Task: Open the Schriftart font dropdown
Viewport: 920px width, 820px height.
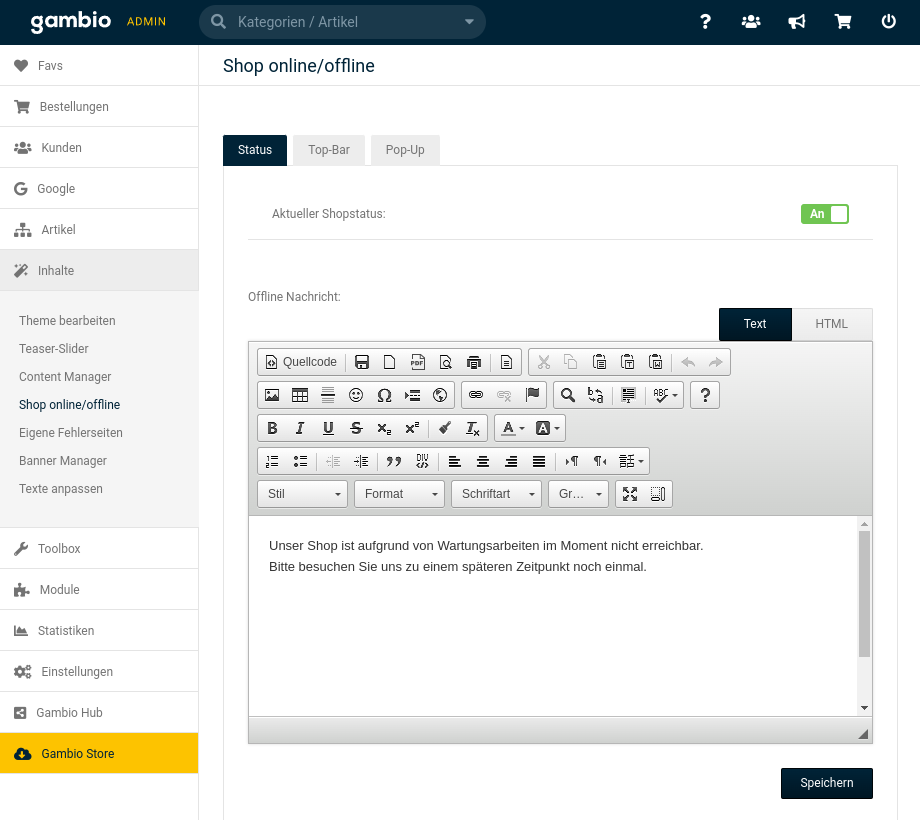Action: pos(496,494)
